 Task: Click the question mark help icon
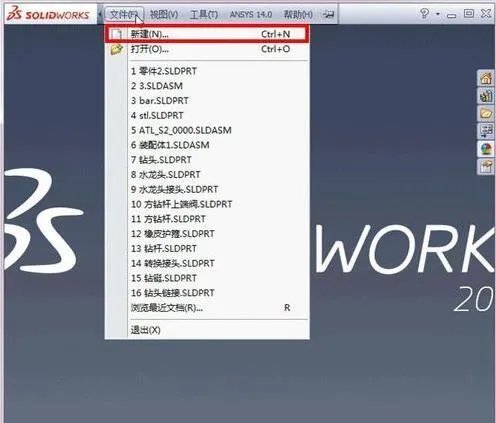coord(424,14)
